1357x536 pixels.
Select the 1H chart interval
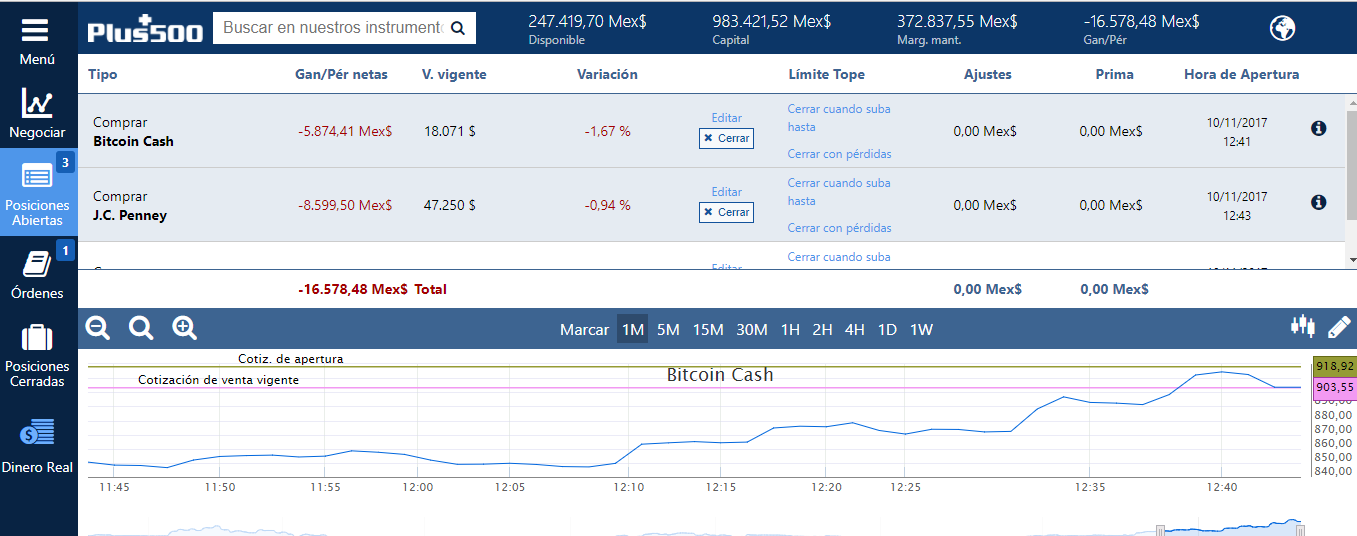point(790,329)
